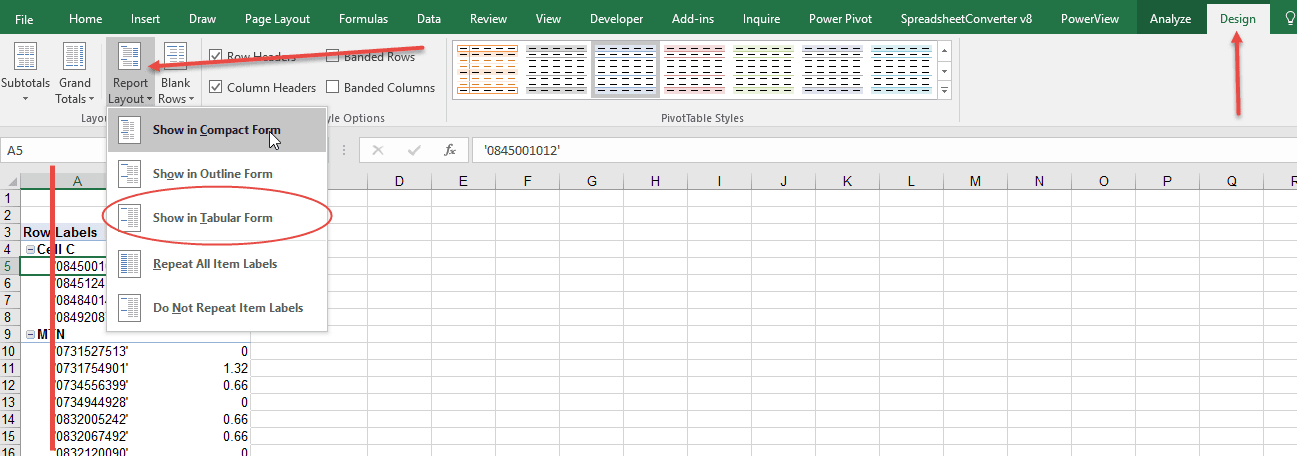Image resolution: width=1297 pixels, height=456 pixels.
Task: Click the Tabular Form layout icon
Action: pyautogui.click(x=130, y=218)
